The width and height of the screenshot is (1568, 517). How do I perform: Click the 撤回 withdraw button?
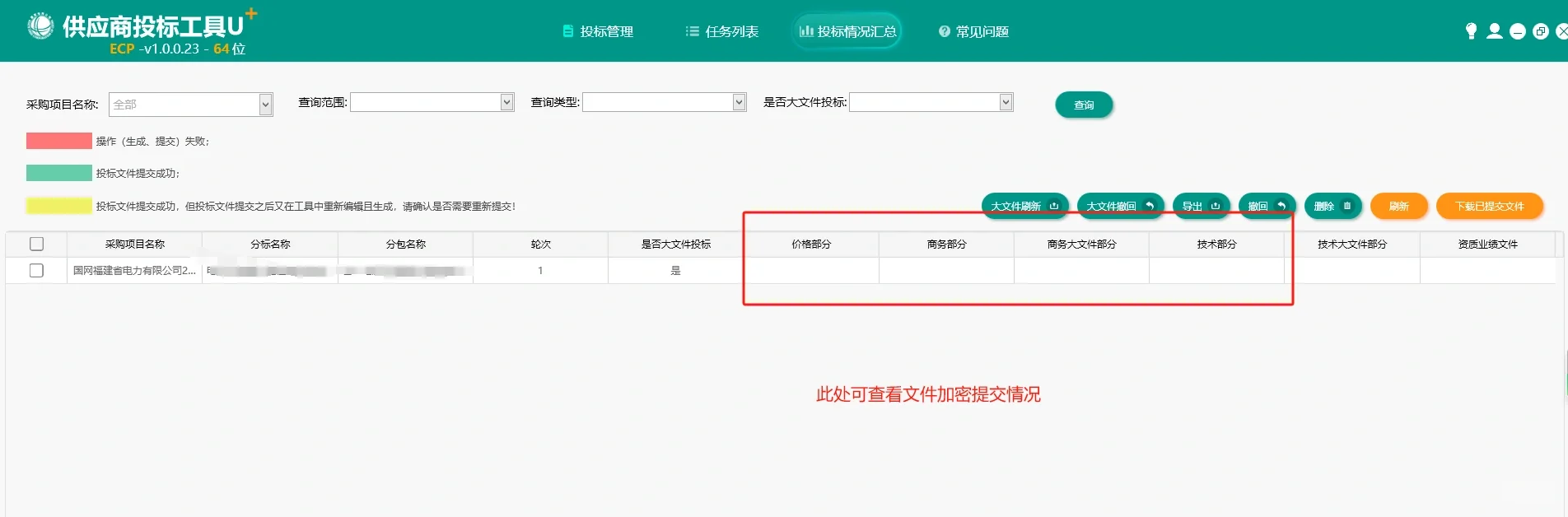[x=1267, y=206]
